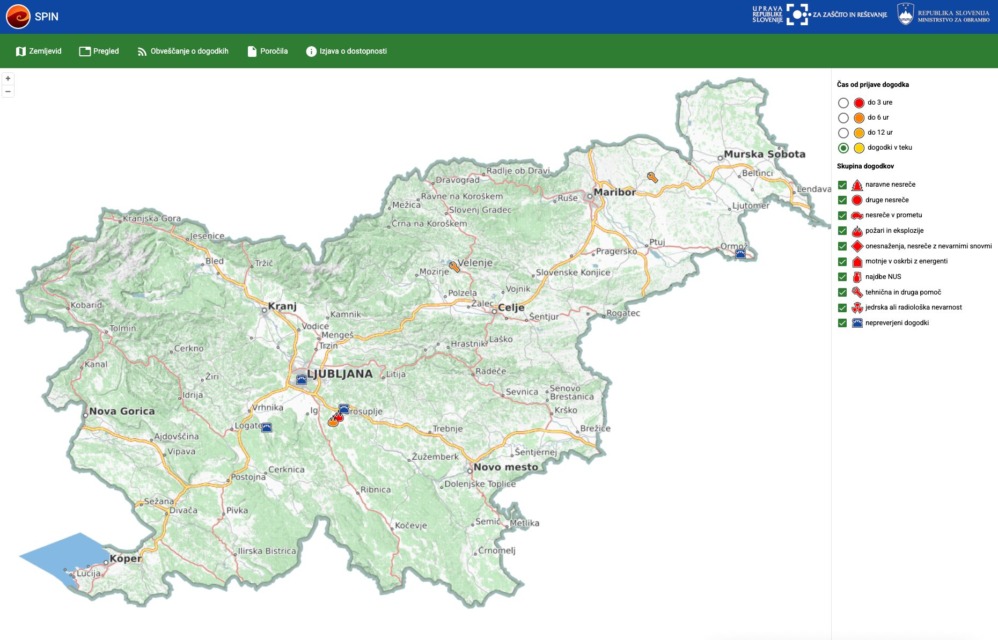Disable the jedrska ali radiološka nevarnost checkbox
Screen dimensions: 998x640
tap(842, 307)
